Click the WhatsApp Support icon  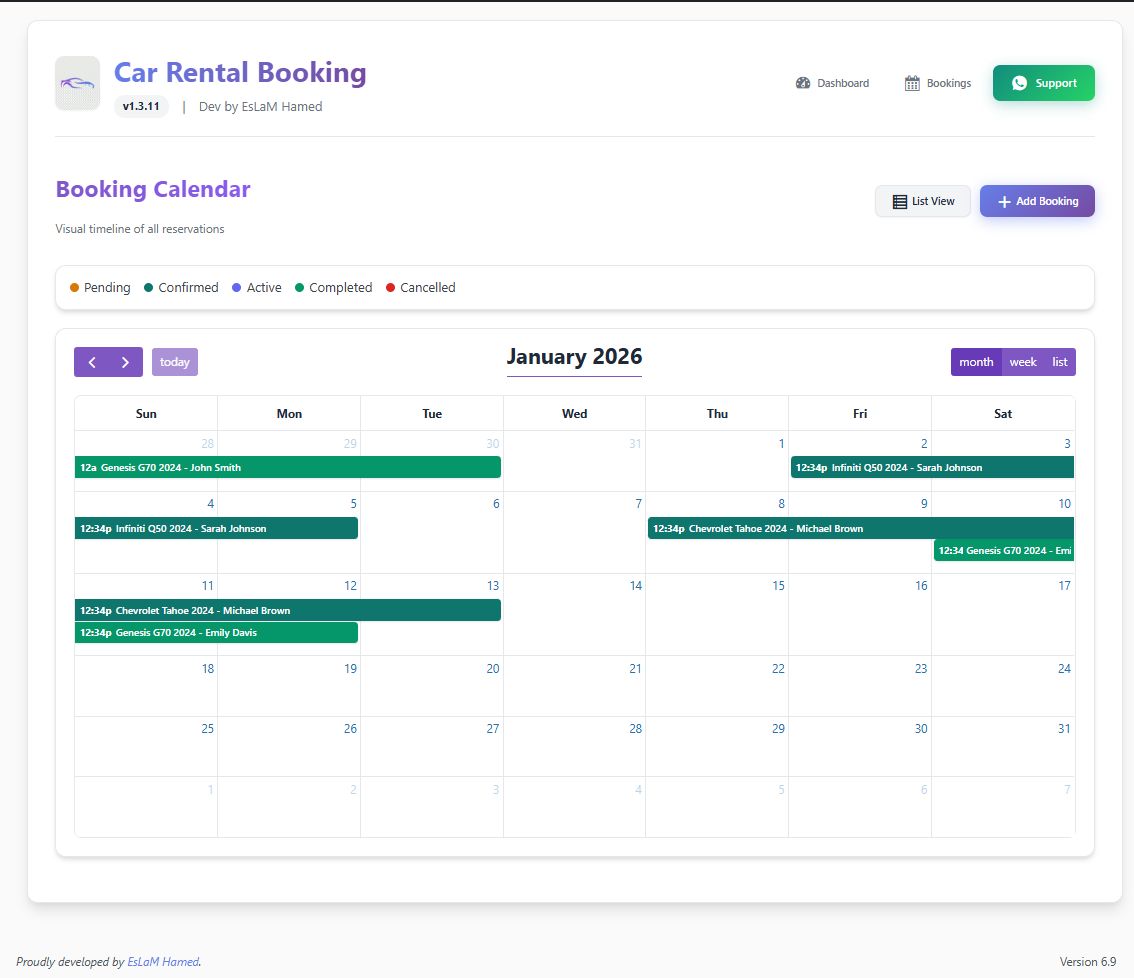tap(1019, 83)
